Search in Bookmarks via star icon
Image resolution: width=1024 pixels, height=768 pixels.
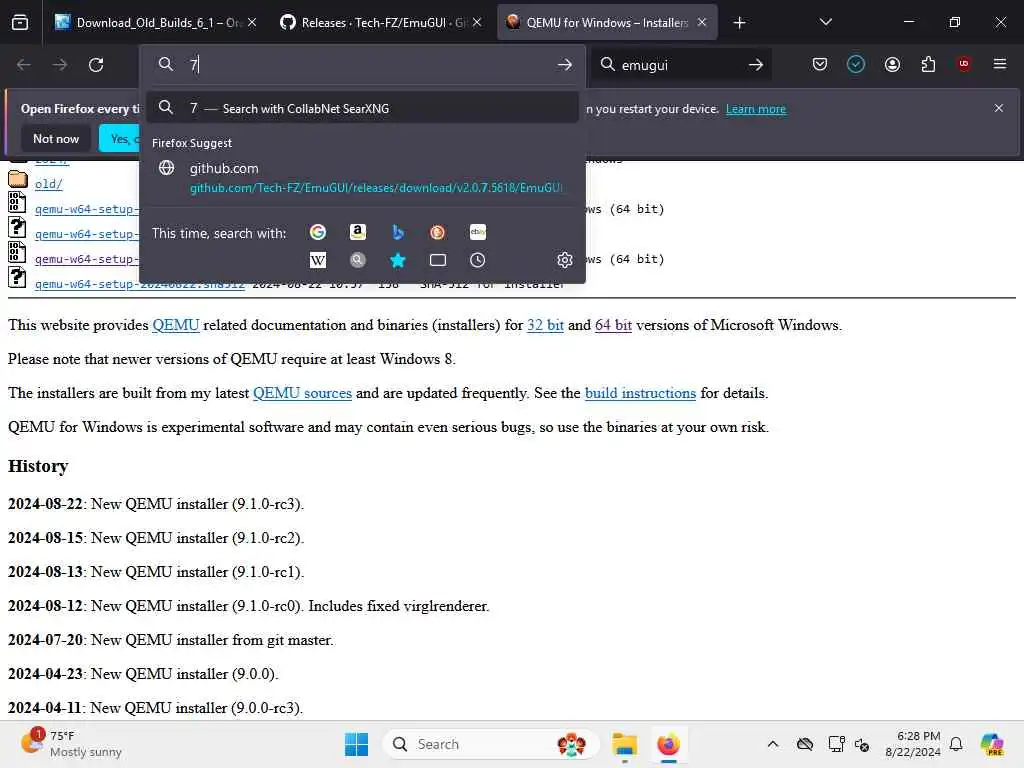(x=398, y=261)
